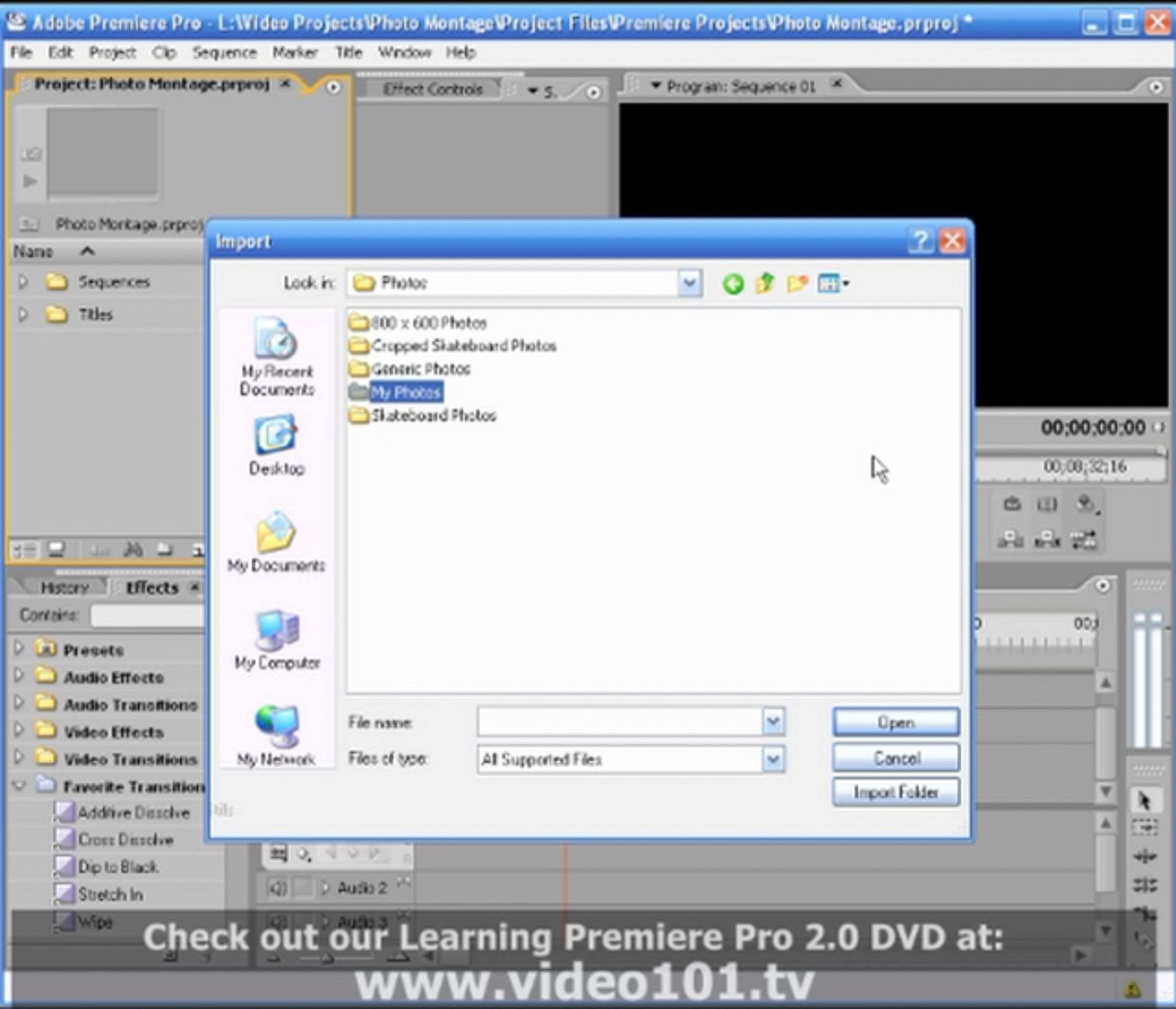Open the File name dropdown arrow
The width and height of the screenshot is (1176, 1009).
point(772,722)
